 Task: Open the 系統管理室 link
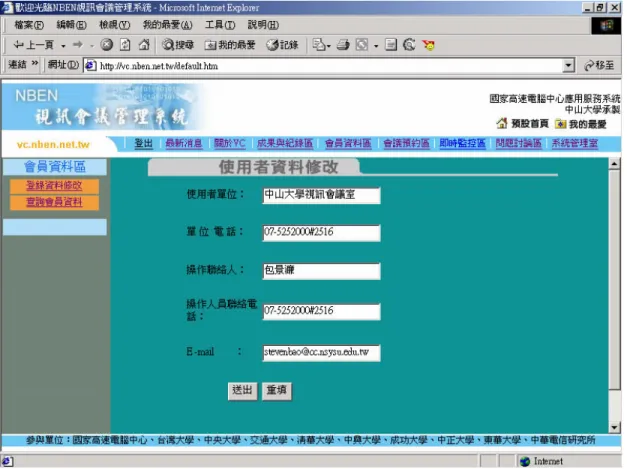coord(575,143)
